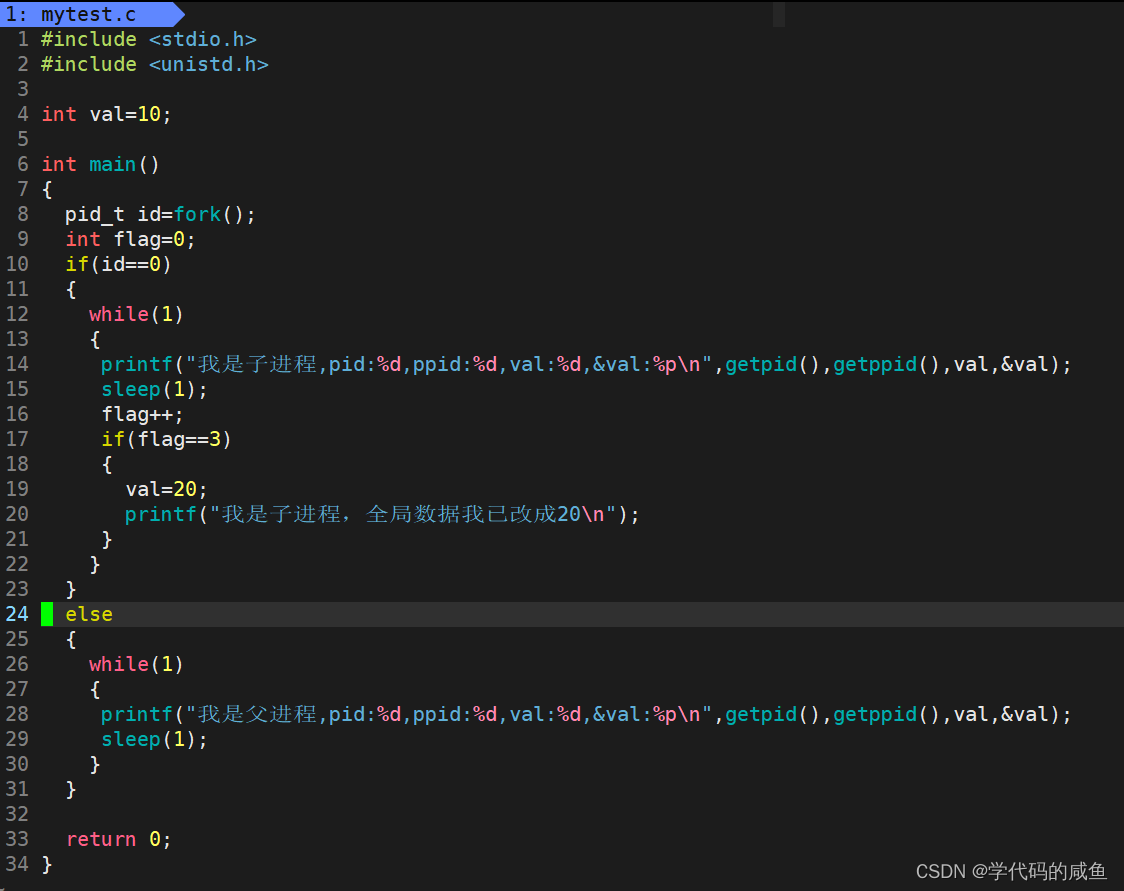Click getpid() call on line 28
The image size is (1124, 891).
(772, 715)
